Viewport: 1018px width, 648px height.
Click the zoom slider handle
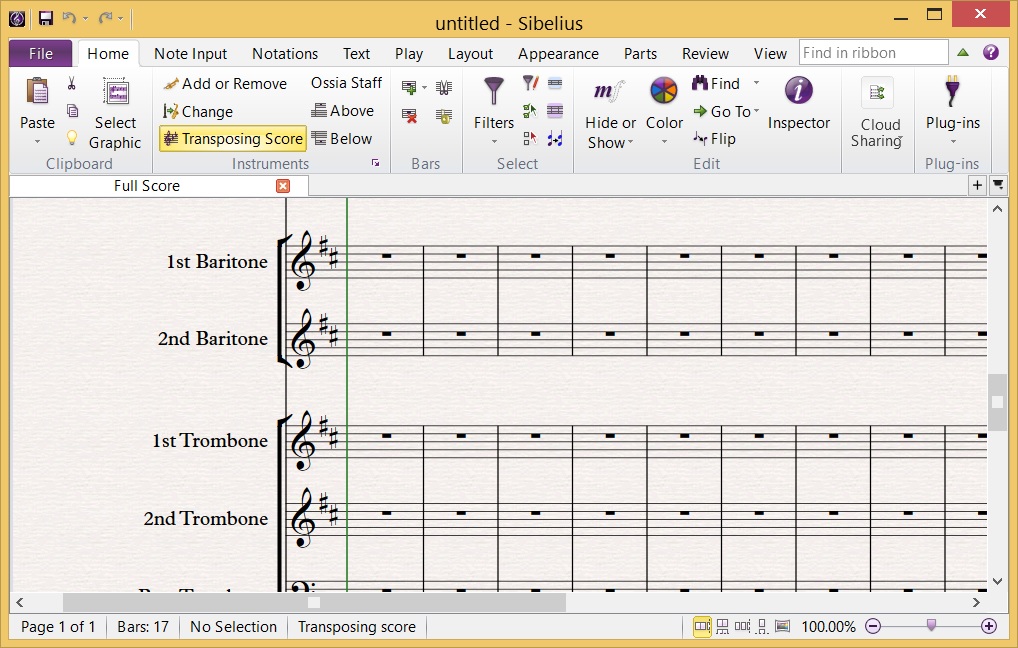[x=929, y=626]
